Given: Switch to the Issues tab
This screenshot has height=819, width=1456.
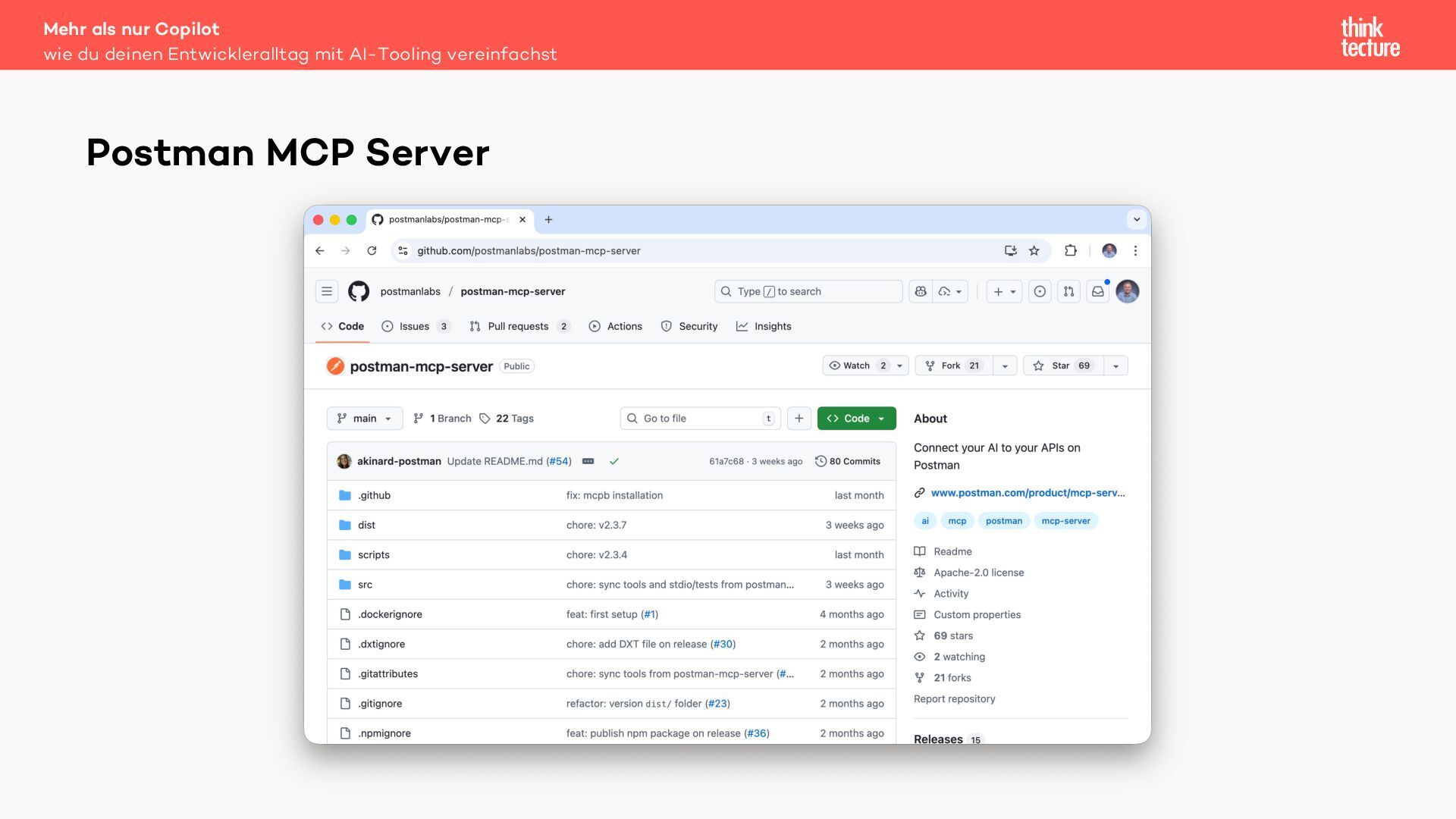Looking at the screenshot, I should pyautogui.click(x=415, y=326).
